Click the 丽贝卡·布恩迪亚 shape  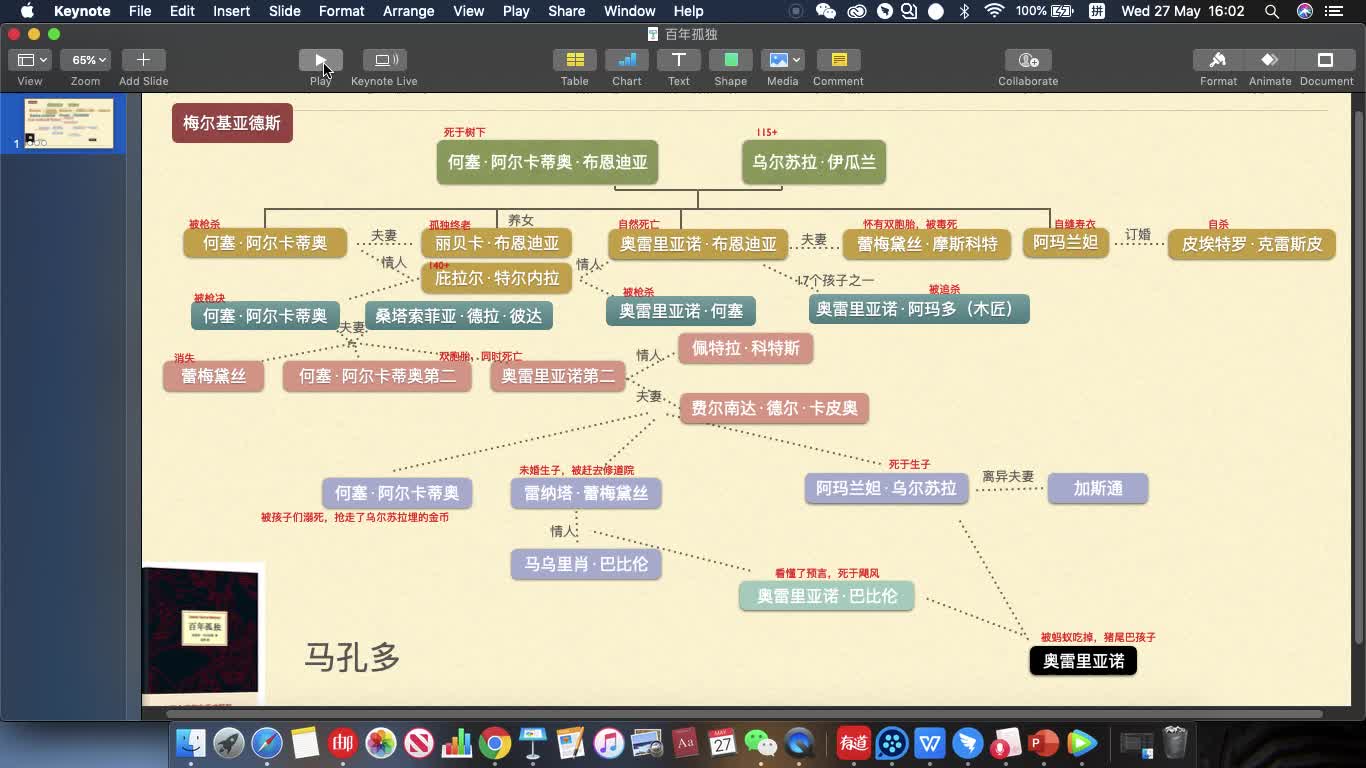[x=497, y=243]
